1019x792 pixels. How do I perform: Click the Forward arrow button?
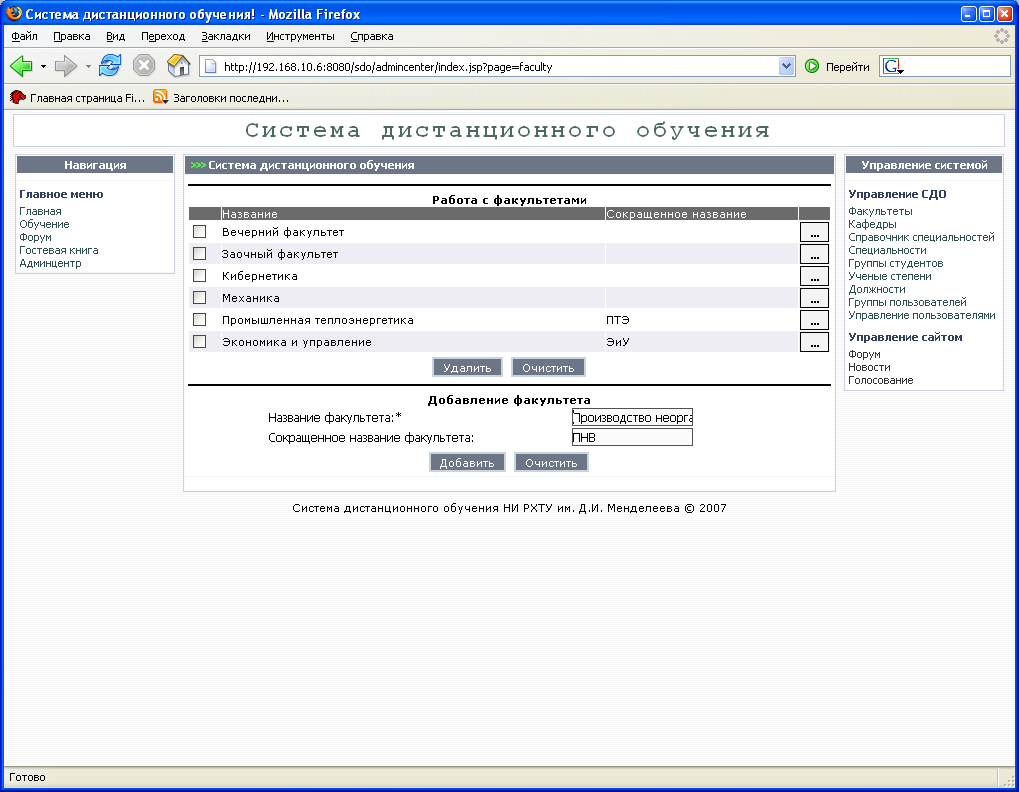66,66
